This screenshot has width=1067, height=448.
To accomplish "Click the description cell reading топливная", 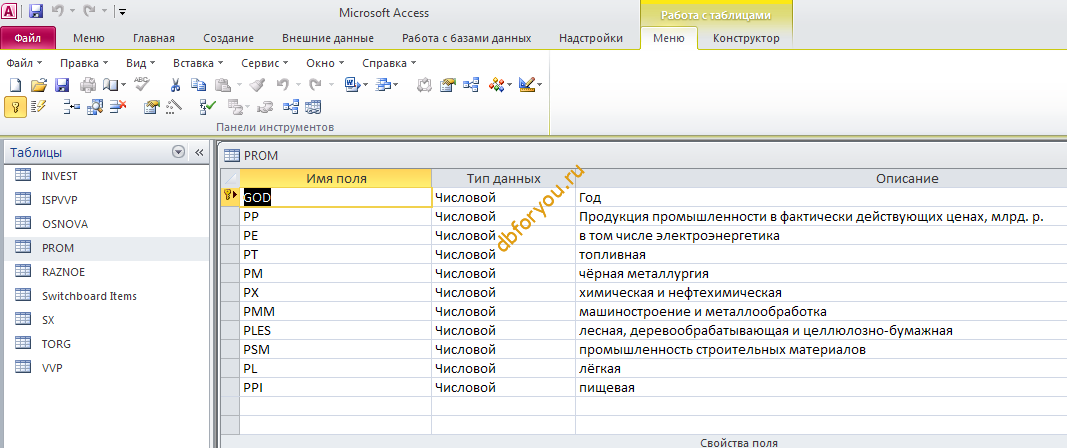I will pyautogui.click(x=821, y=255).
